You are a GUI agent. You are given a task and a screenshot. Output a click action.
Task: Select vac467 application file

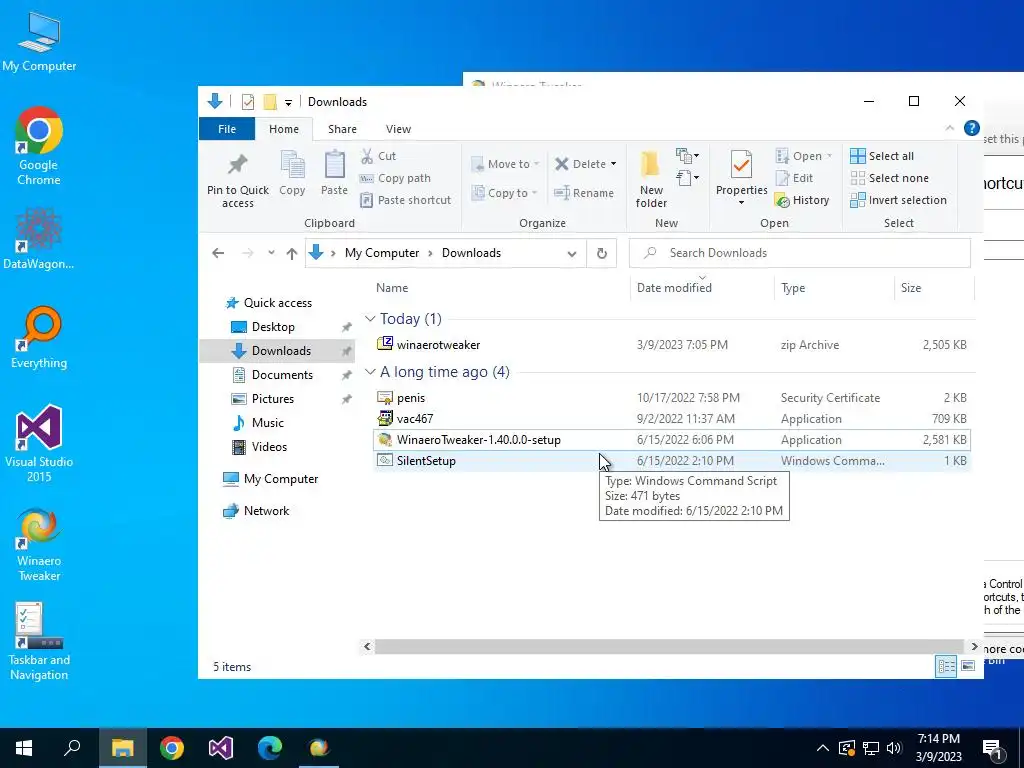(673, 419)
